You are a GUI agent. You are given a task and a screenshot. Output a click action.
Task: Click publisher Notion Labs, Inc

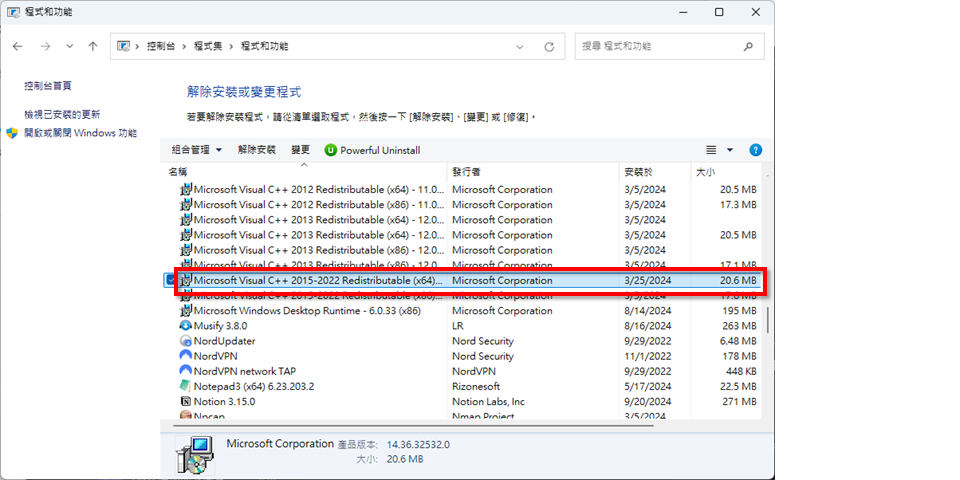pos(488,402)
